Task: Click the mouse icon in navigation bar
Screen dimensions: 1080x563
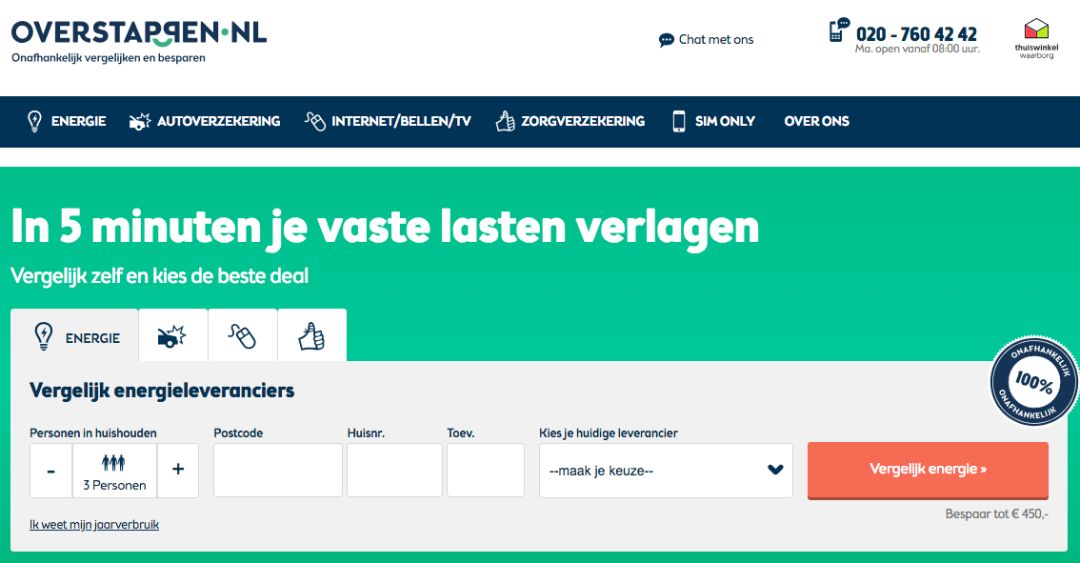Action: coord(315,121)
